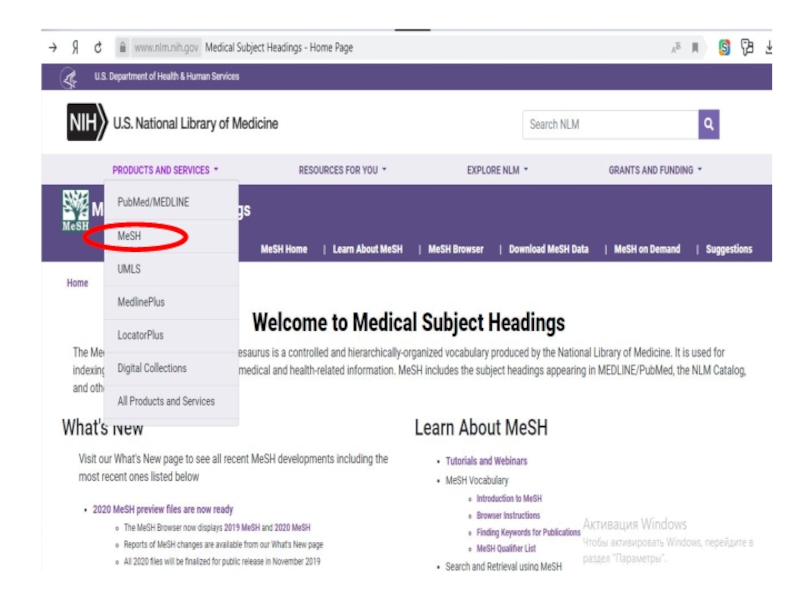
Task: Open the MeSH Qualifier List link
Action: click(506, 548)
